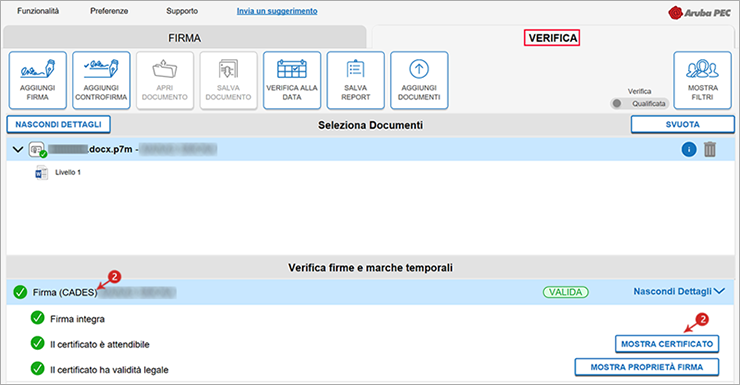Viewport: 740px width, 385px height.
Task: Collapse the docx.p7m document row chevron
Action: click(18, 150)
